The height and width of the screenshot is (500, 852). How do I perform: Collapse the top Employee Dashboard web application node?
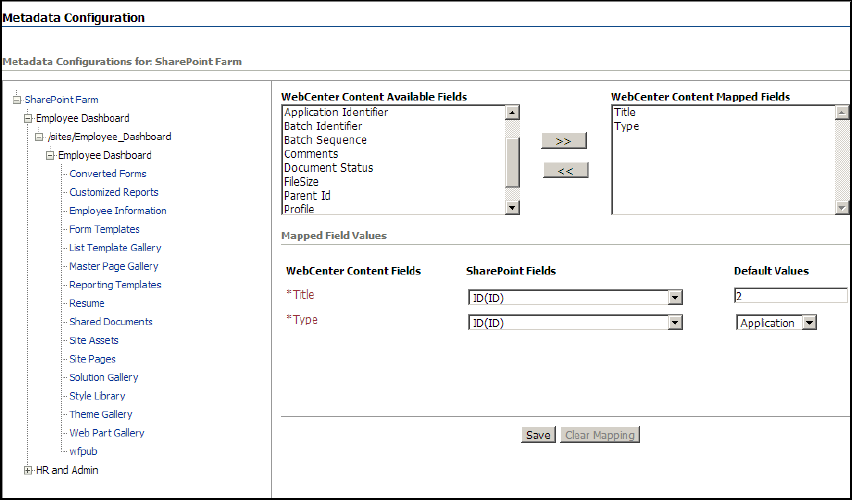[x=28, y=118]
